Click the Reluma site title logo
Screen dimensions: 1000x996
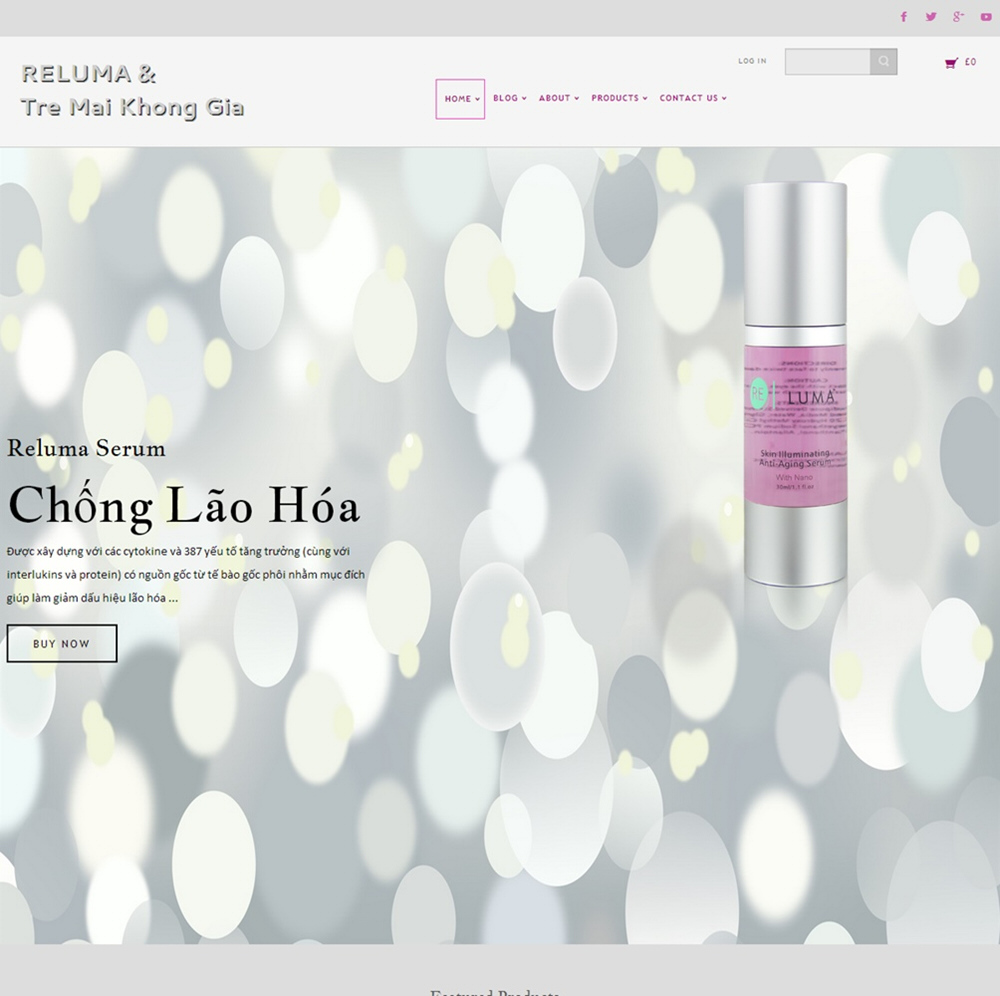point(88,74)
